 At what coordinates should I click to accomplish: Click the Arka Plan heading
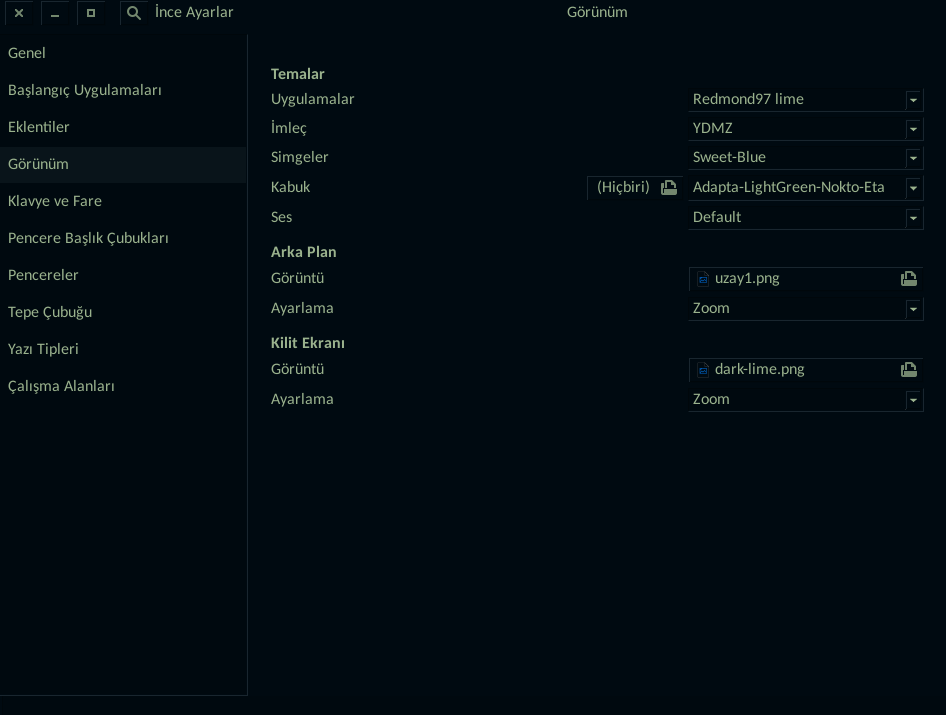pos(303,252)
